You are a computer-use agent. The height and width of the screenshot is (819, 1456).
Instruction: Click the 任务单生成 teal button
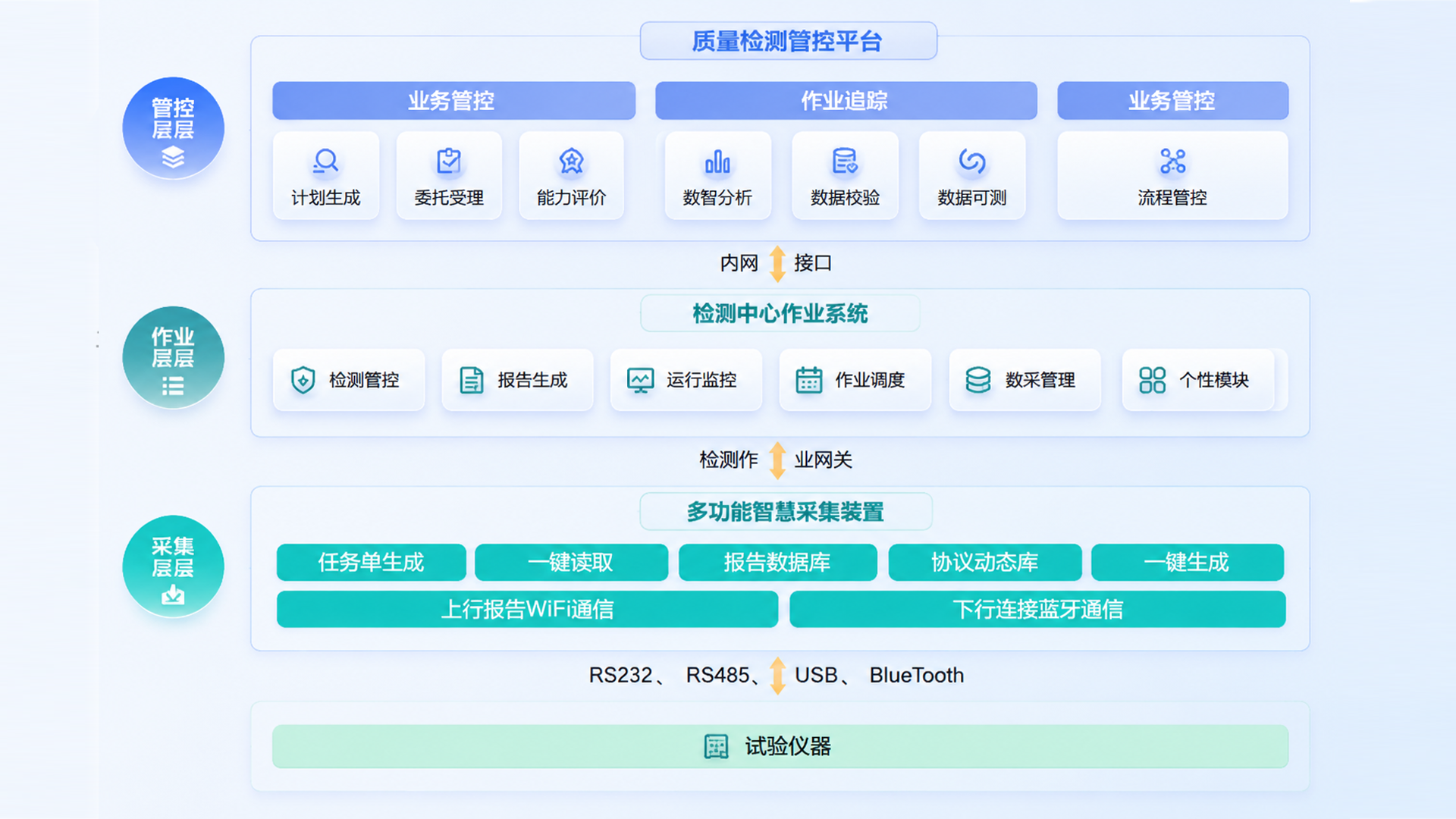click(x=372, y=562)
